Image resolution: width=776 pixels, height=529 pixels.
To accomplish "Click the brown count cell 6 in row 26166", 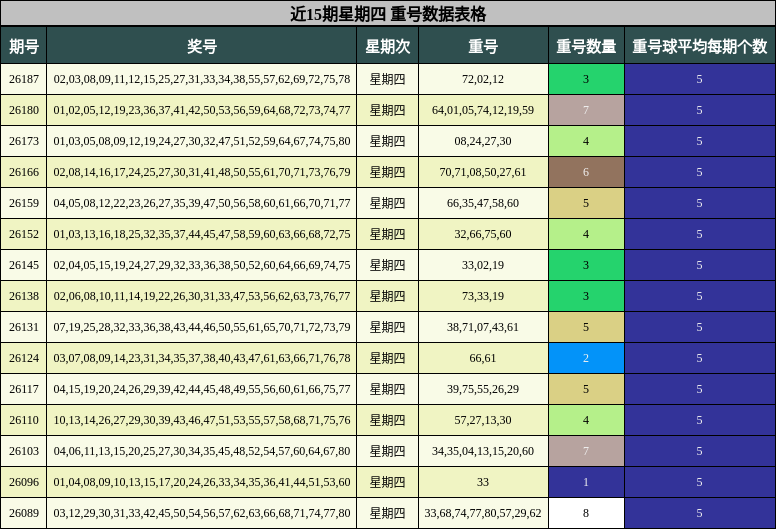I will (x=586, y=172).
